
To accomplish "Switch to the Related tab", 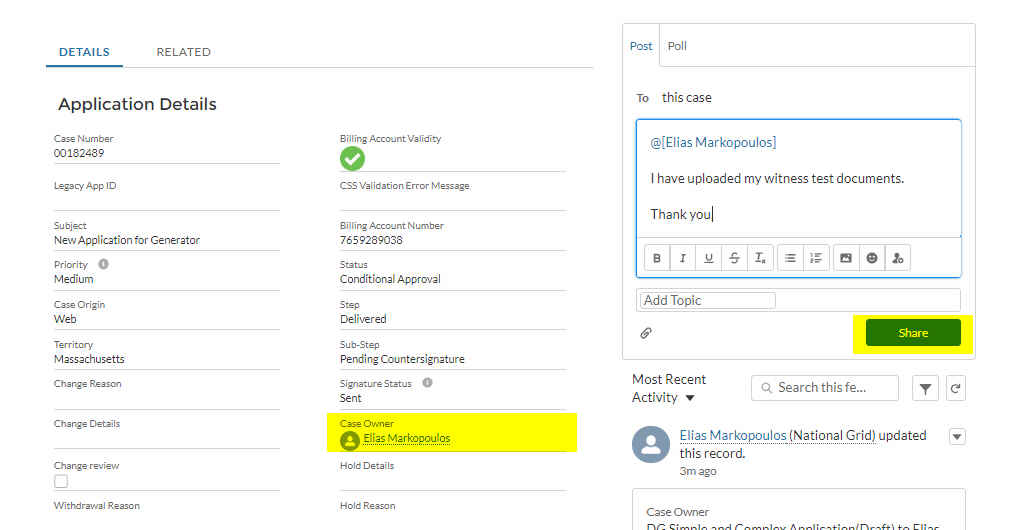I will coord(183,52).
